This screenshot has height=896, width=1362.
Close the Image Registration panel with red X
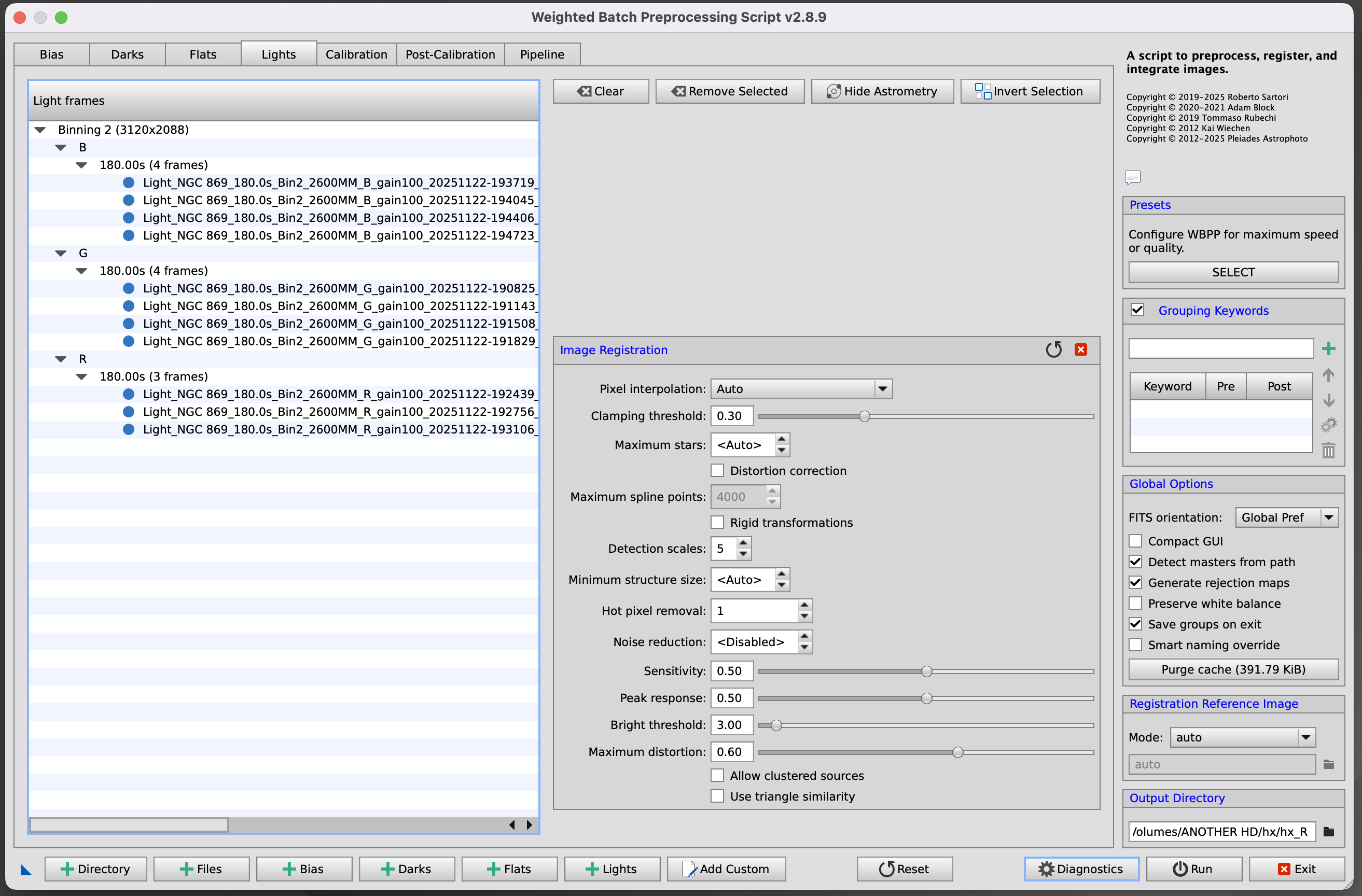pyautogui.click(x=1080, y=349)
